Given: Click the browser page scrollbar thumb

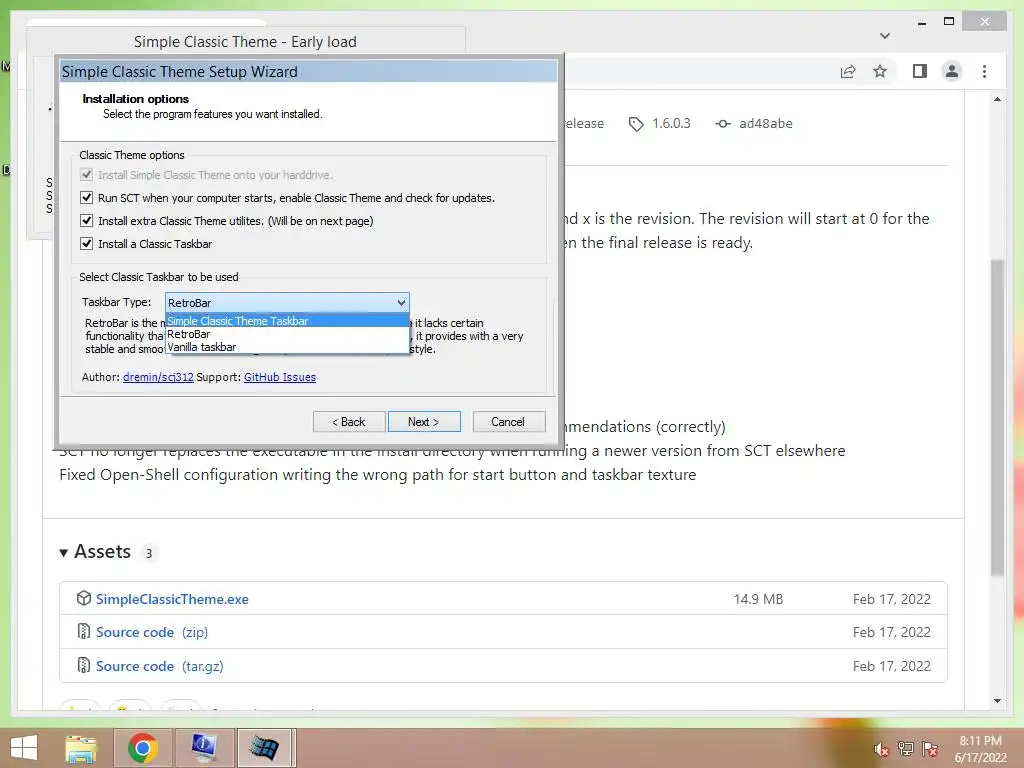Looking at the screenshot, I should click(997, 418).
